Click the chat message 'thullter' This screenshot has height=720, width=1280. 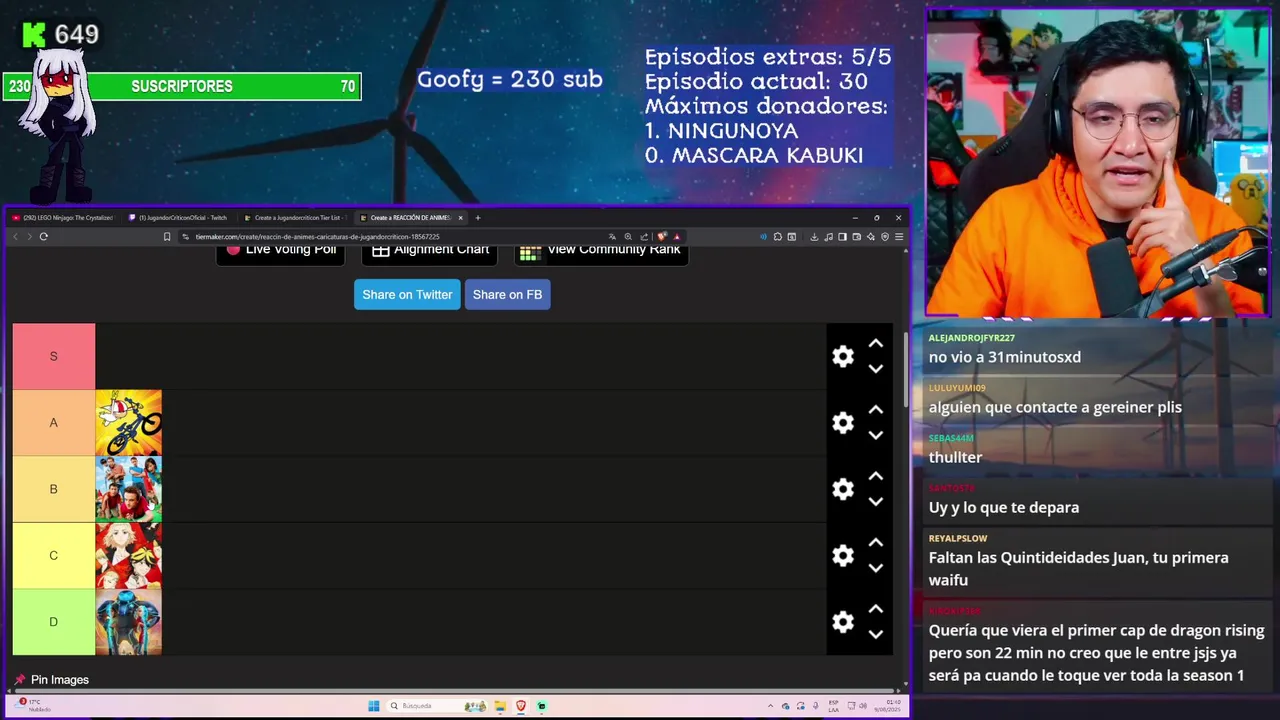pos(955,457)
